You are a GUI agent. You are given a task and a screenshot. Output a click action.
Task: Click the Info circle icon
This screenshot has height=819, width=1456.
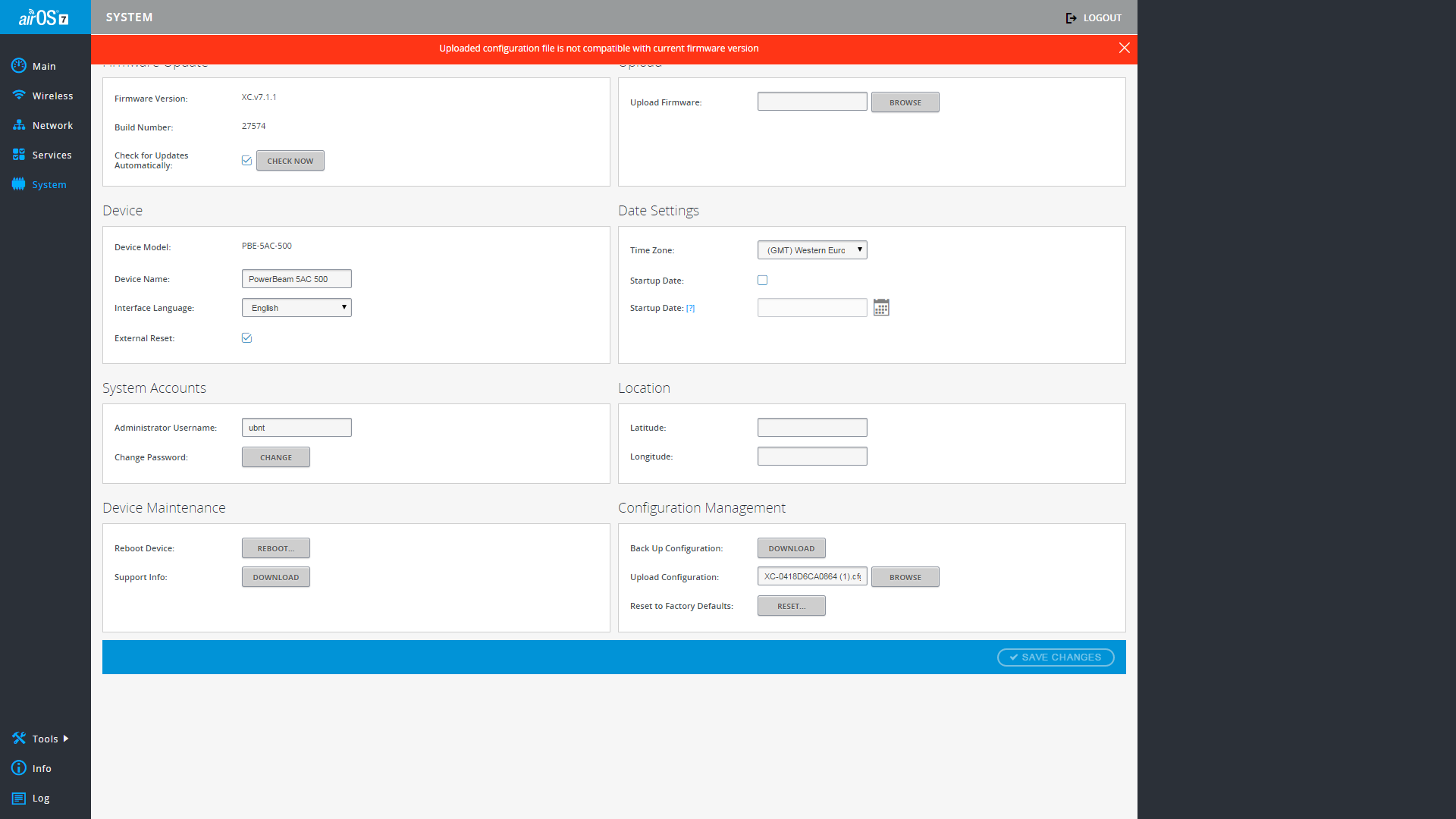point(19,768)
